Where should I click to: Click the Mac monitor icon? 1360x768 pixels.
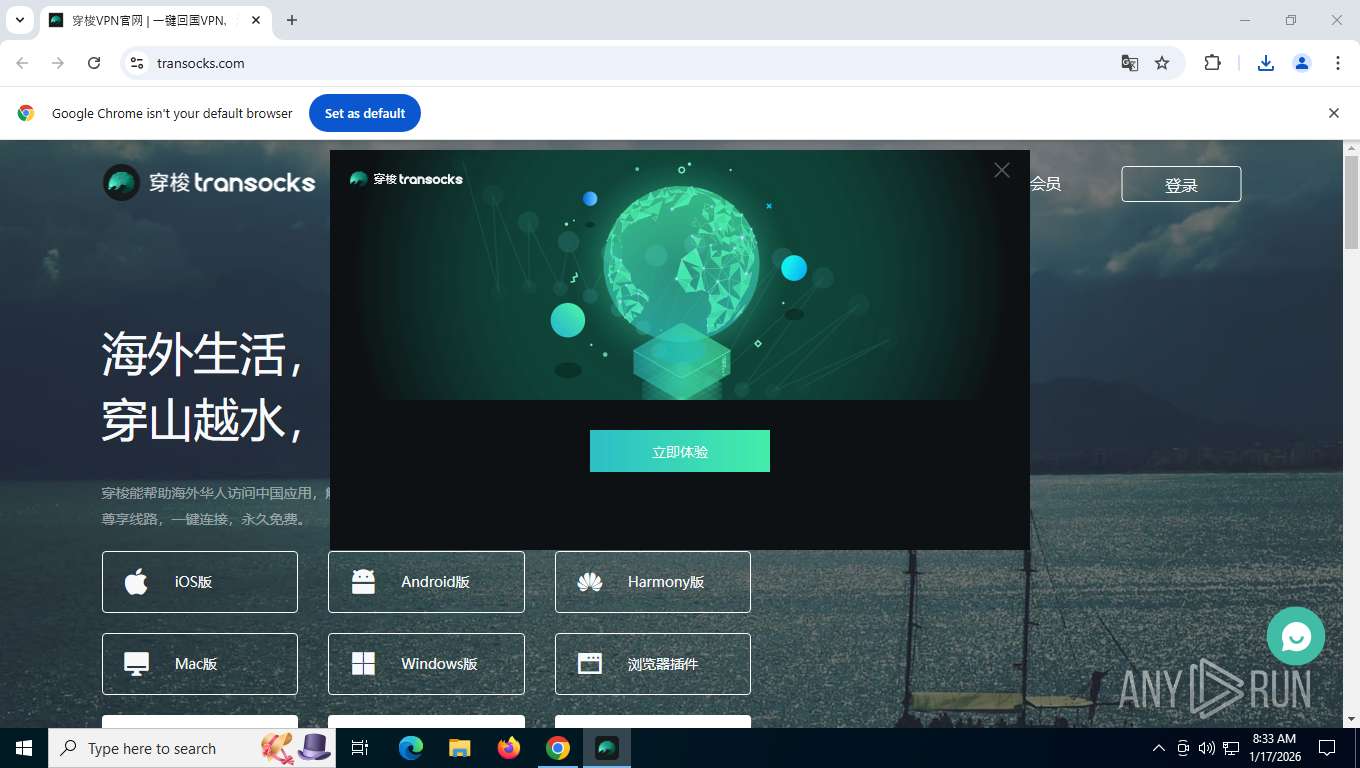[x=136, y=664]
